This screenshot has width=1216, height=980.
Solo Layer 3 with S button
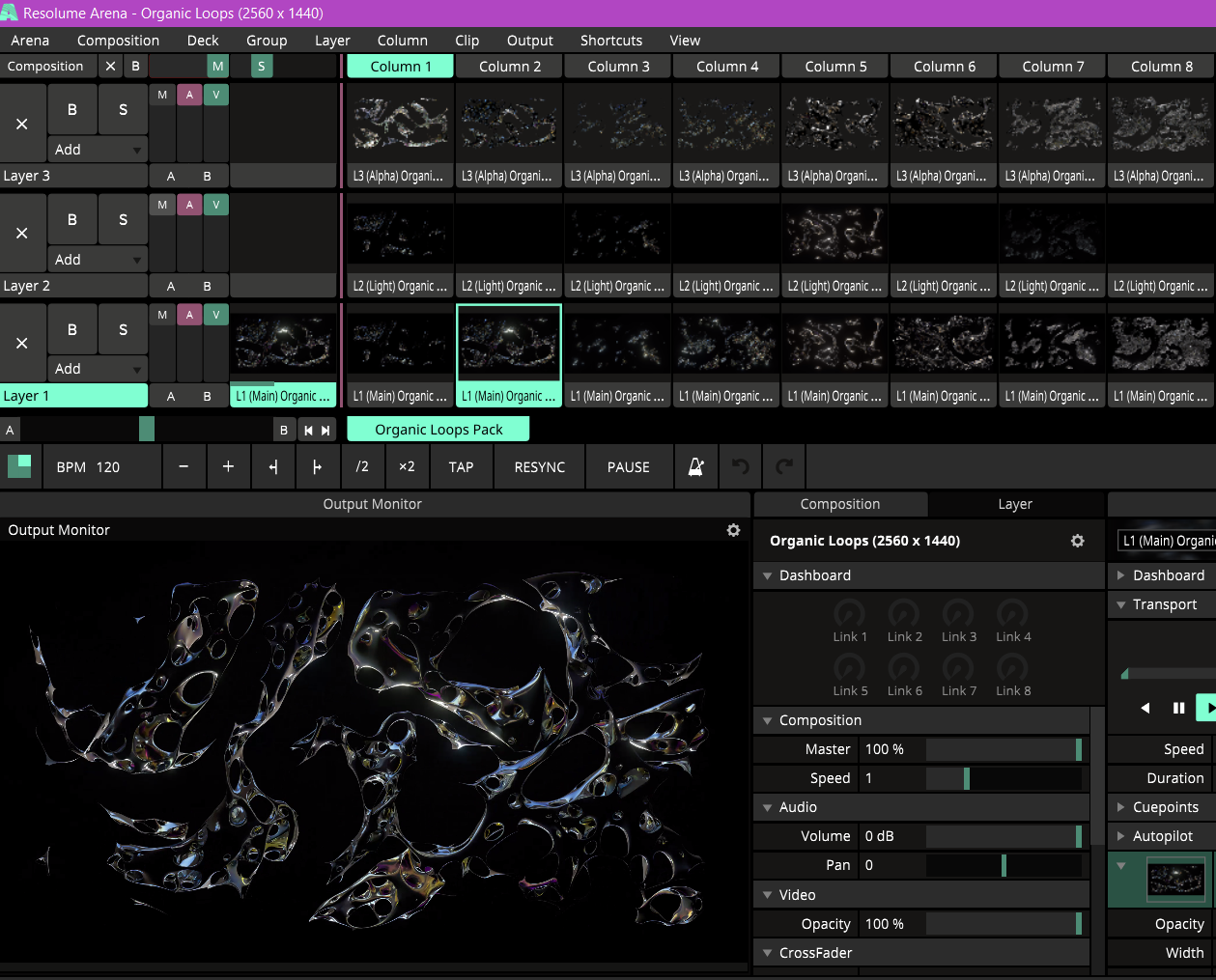[x=123, y=109]
